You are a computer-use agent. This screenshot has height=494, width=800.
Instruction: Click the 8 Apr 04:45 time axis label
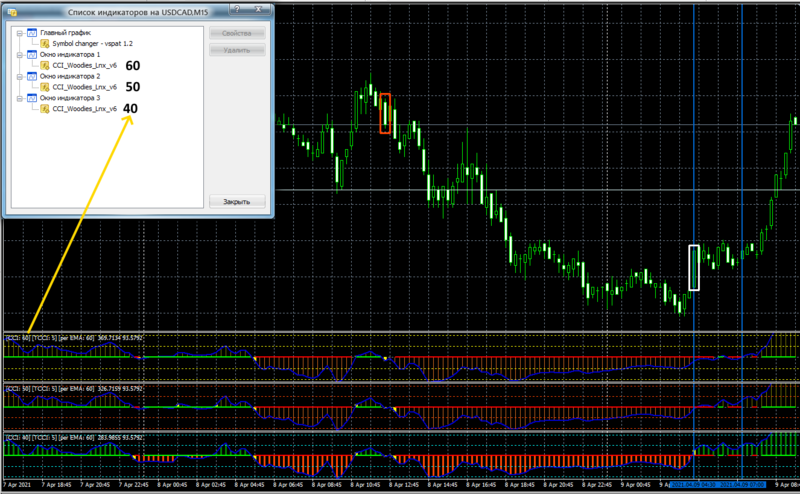(249, 485)
